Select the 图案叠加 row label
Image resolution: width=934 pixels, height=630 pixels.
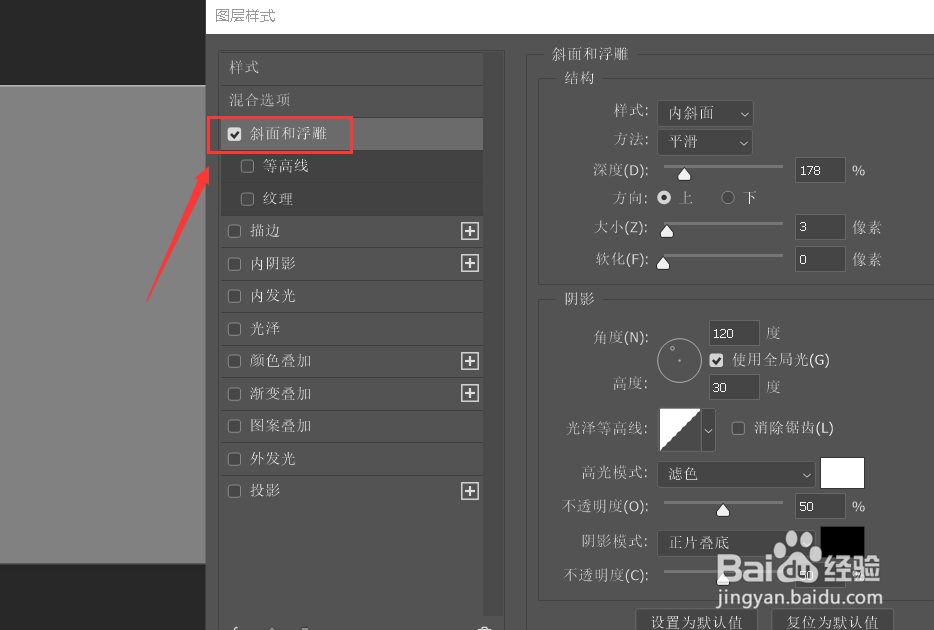point(281,426)
